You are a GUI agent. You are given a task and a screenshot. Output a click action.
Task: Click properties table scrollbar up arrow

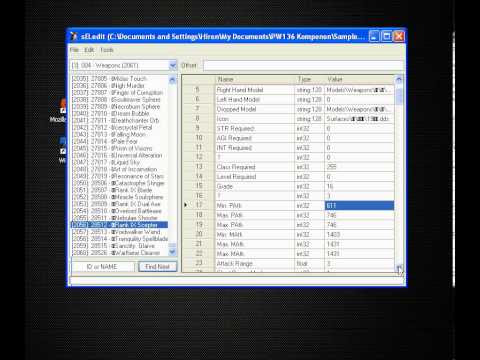point(399,80)
